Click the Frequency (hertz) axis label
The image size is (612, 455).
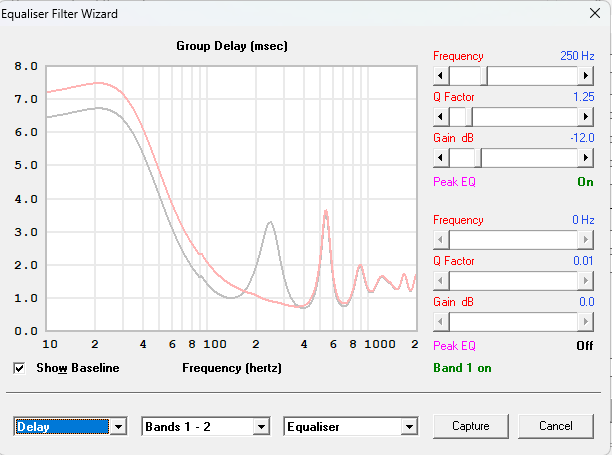(x=232, y=368)
